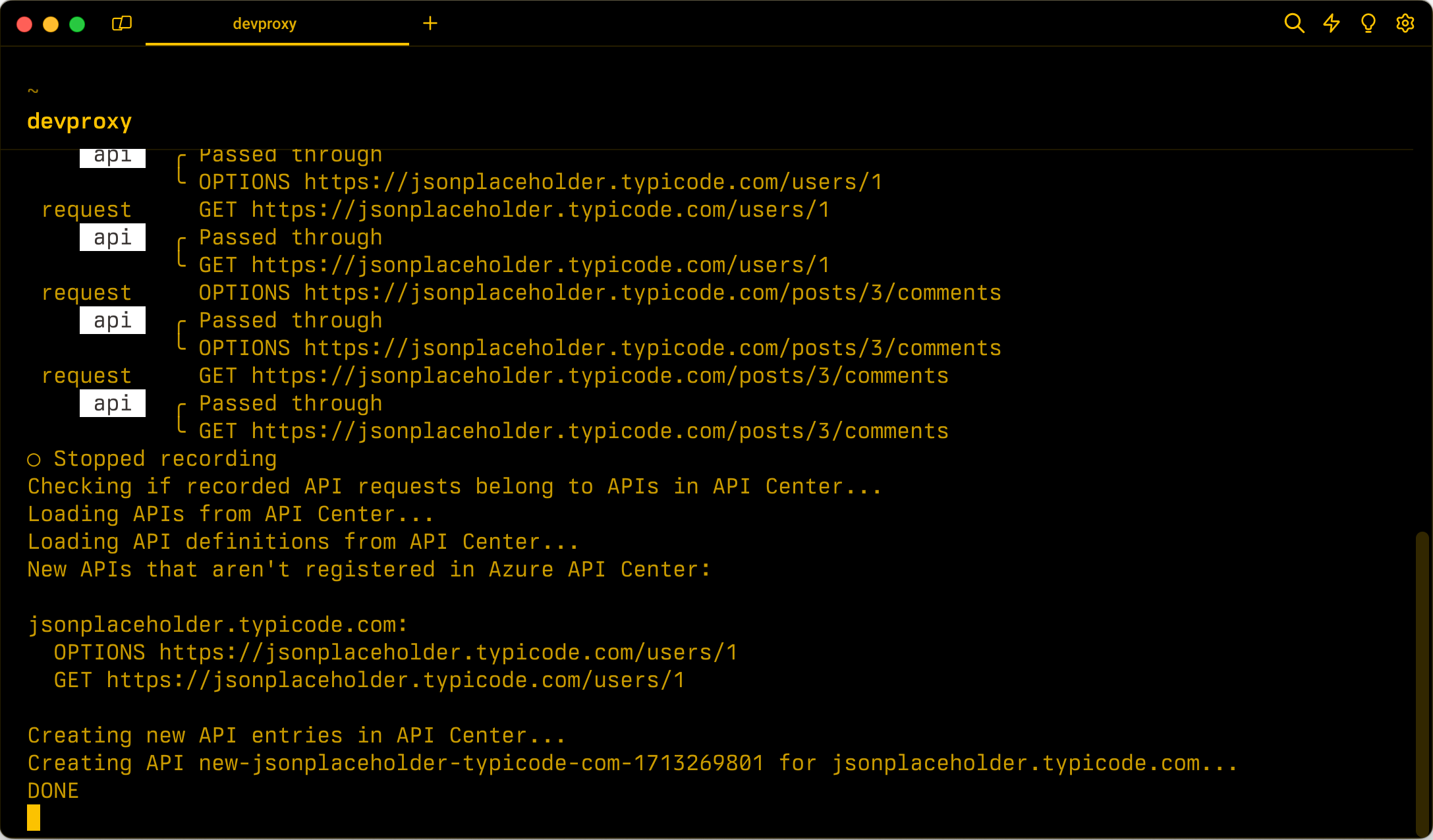Close the window with the red button
The width and height of the screenshot is (1433, 840).
(x=24, y=24)
